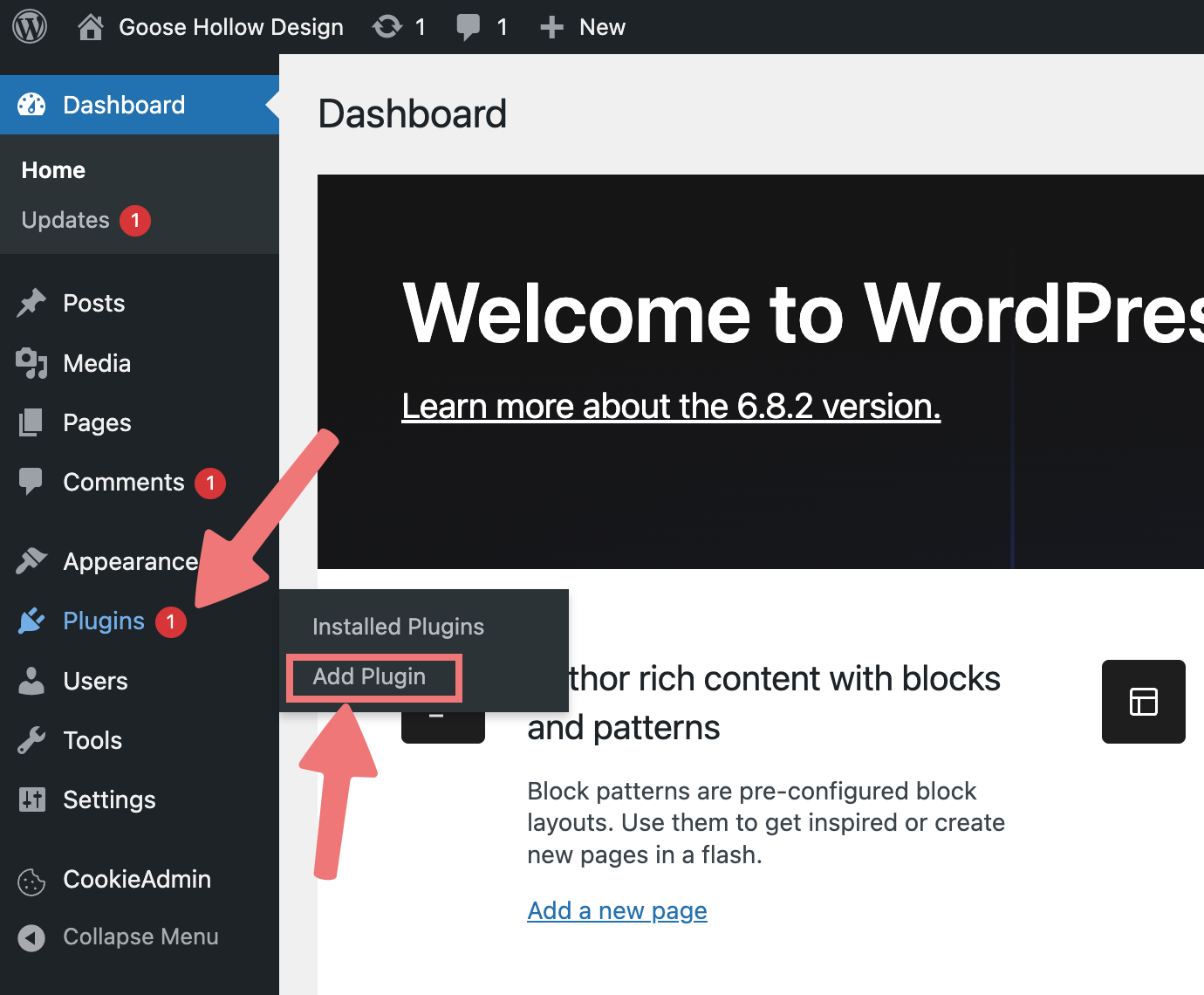
Task: Click the Settings sliders icon
Action: [31, 799]
